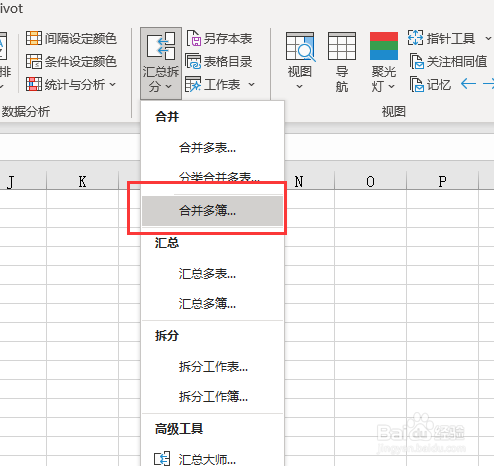The image size is (494, 466).
Task: Click the 关注相同值 icon
Action: pyautogui.click(x=416, y=61)
